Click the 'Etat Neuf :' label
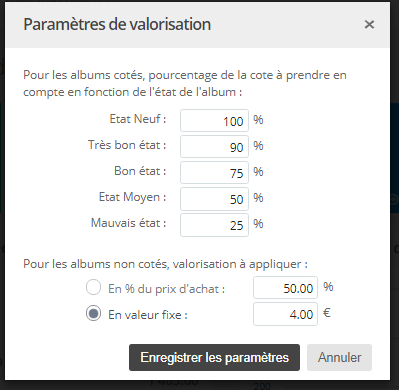This screenshot has width=399, height=390. [138, 119]
